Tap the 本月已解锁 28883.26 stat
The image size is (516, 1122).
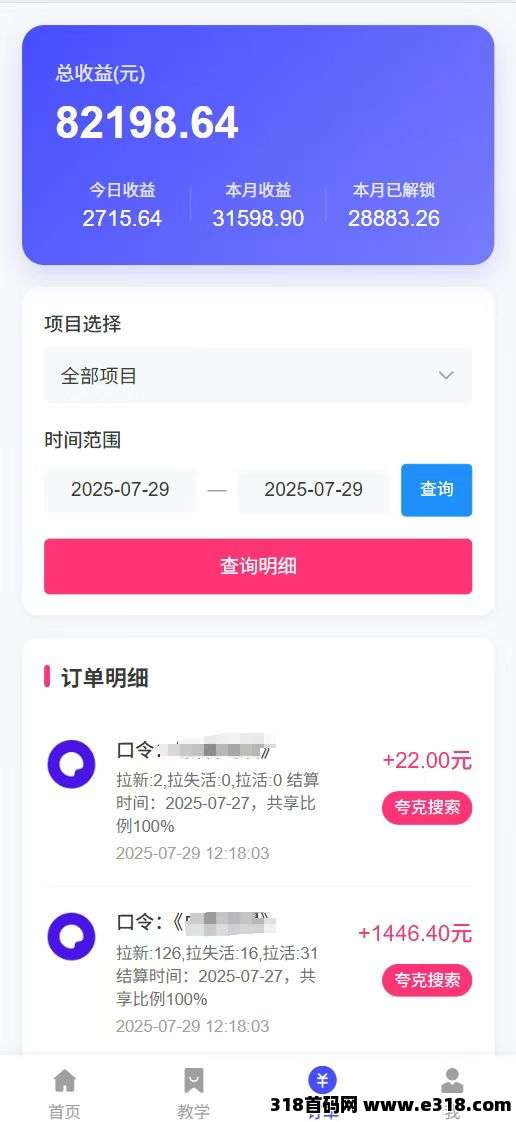(x=394, y=205)
